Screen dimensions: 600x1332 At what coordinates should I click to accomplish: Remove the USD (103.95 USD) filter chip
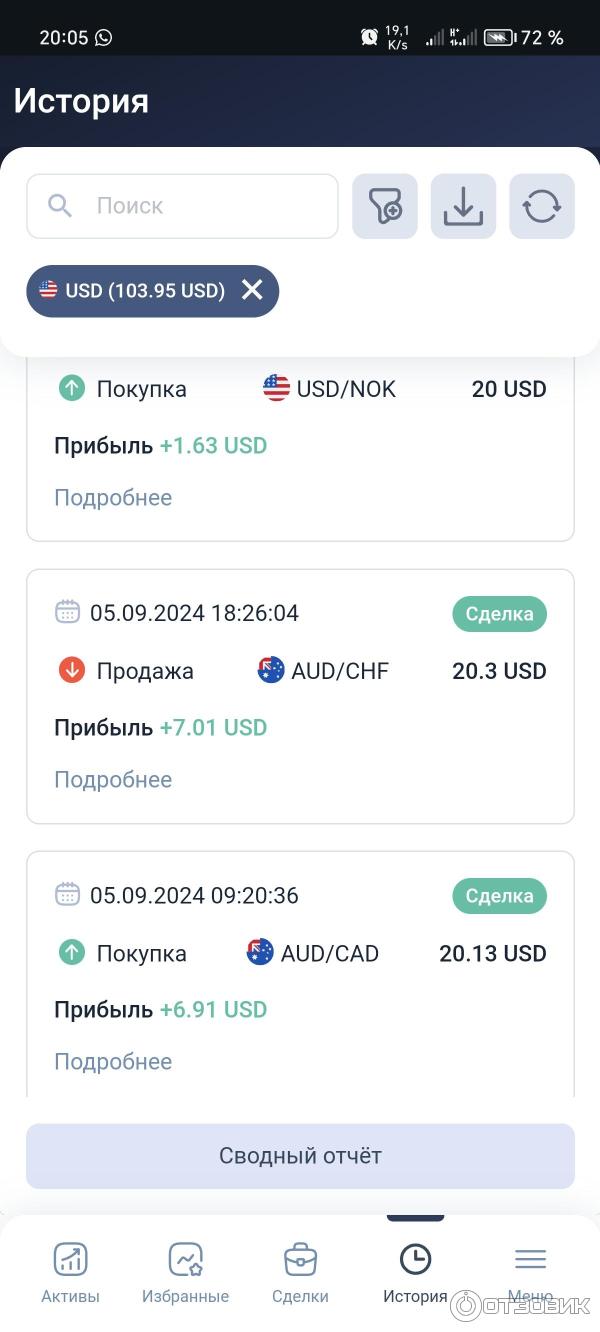coord(252,290)
